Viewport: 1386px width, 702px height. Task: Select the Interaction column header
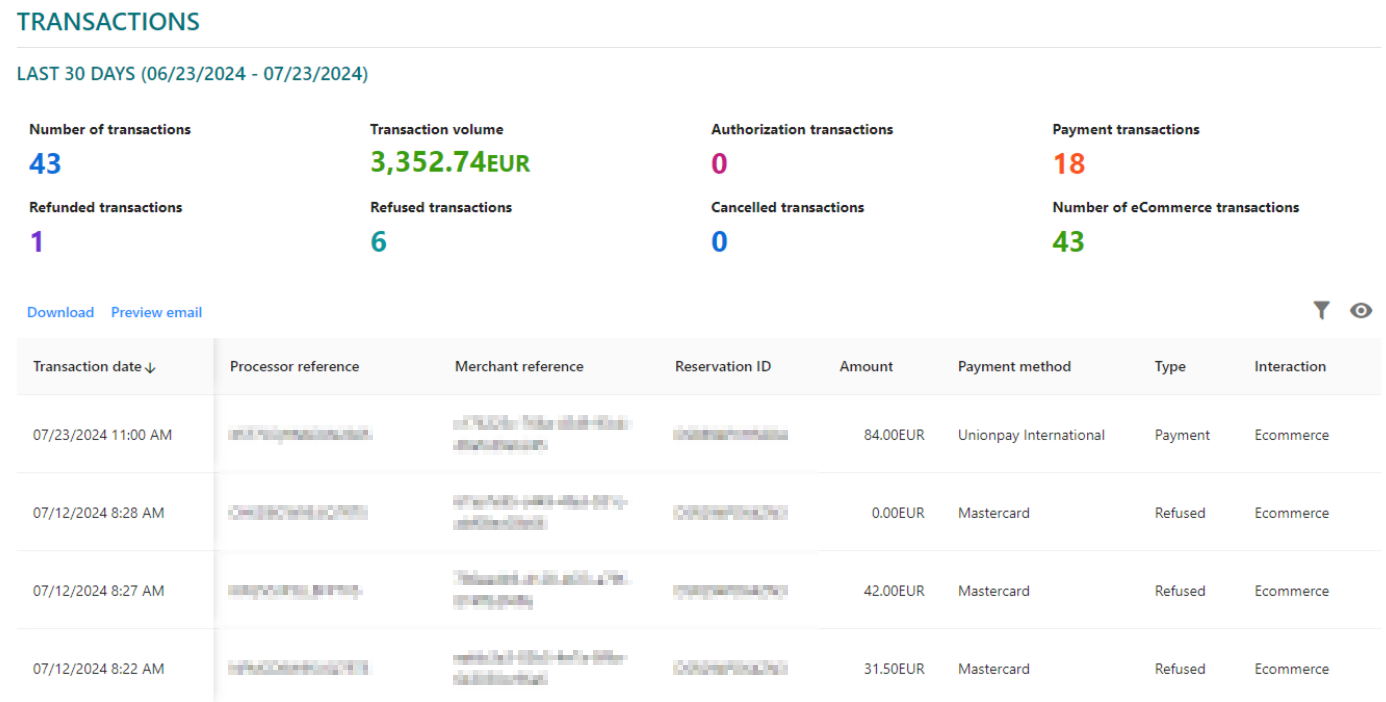[x=1289, y=366]
